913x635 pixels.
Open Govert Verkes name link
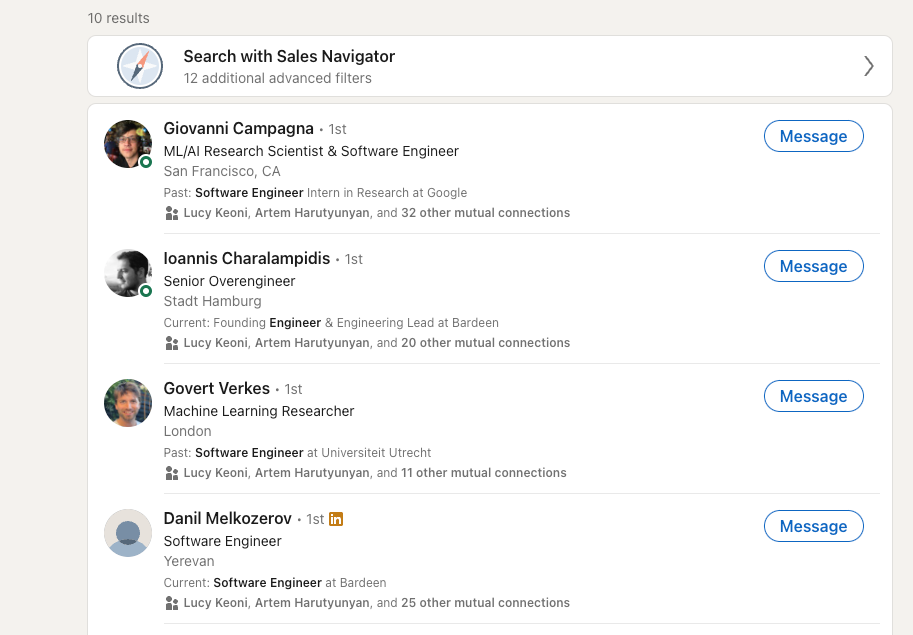(217, 388)
